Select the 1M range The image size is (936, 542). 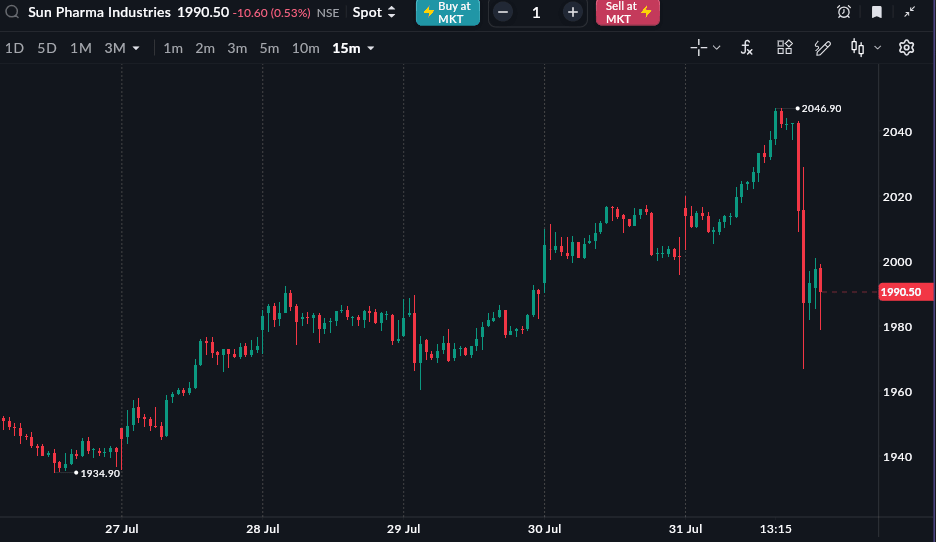point(81,48)
